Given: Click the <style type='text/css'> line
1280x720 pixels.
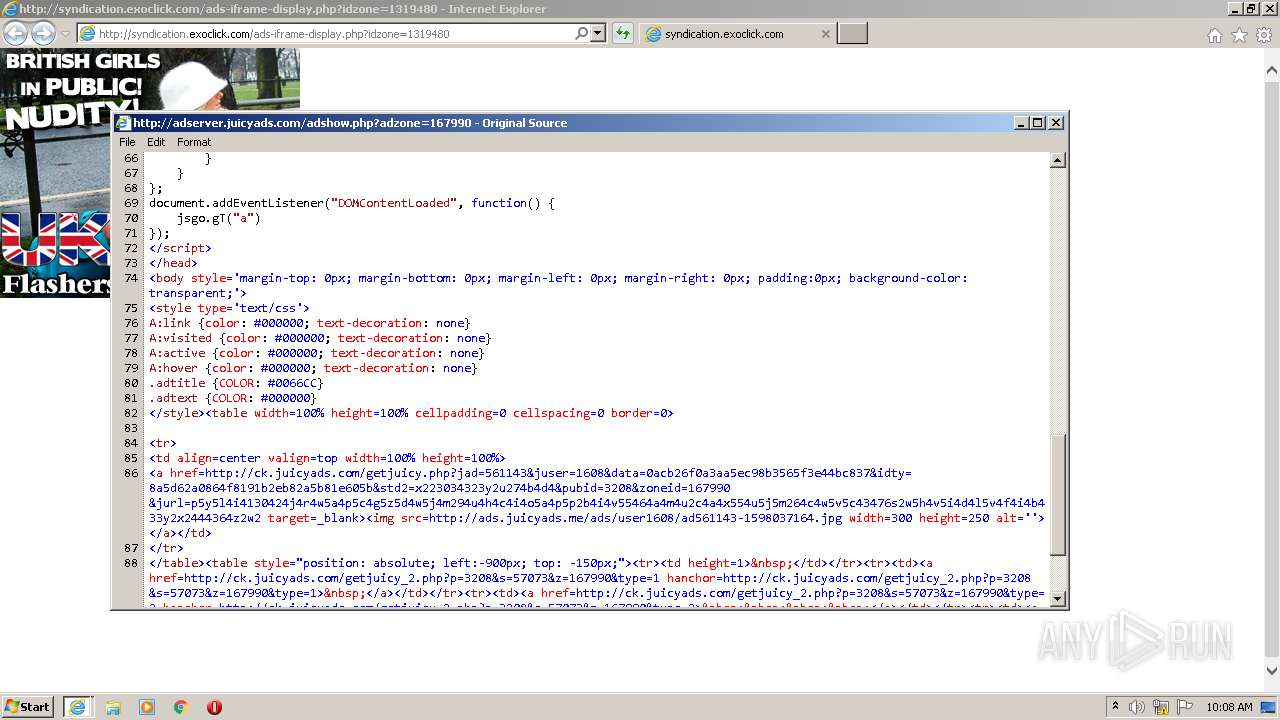Looking at the screenshot, I should point(229,308).
